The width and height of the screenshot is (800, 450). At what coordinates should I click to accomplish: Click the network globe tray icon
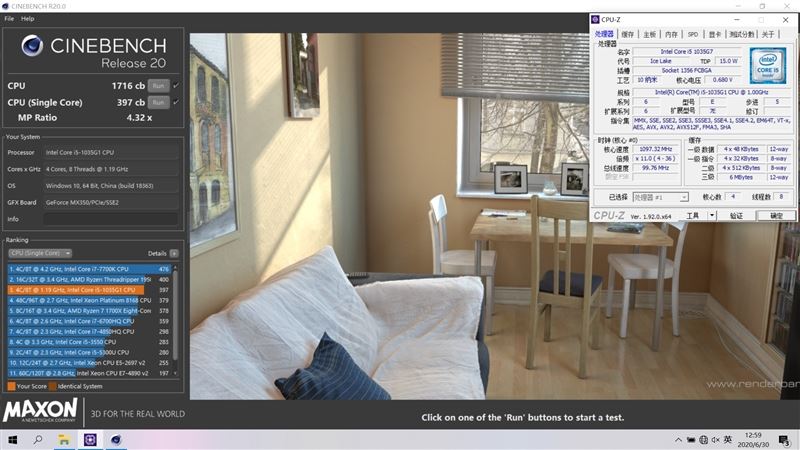pyautogui.click(x=704, y=440)
